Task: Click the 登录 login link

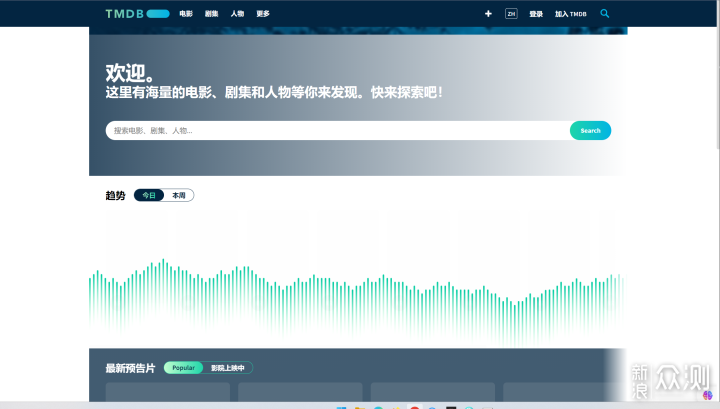Action: click(536, 14)
